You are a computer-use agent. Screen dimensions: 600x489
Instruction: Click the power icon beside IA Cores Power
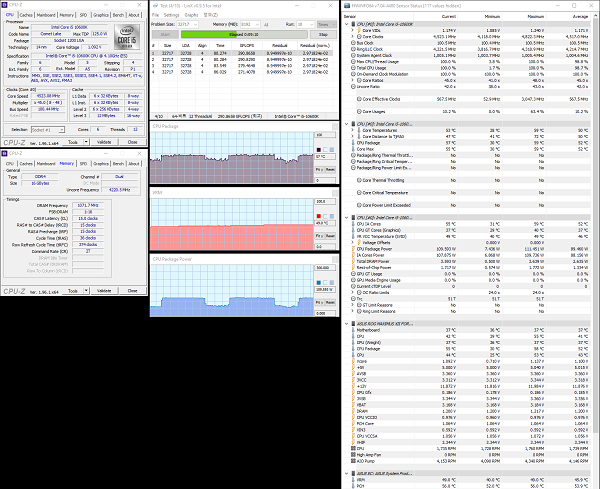[353, 255]
